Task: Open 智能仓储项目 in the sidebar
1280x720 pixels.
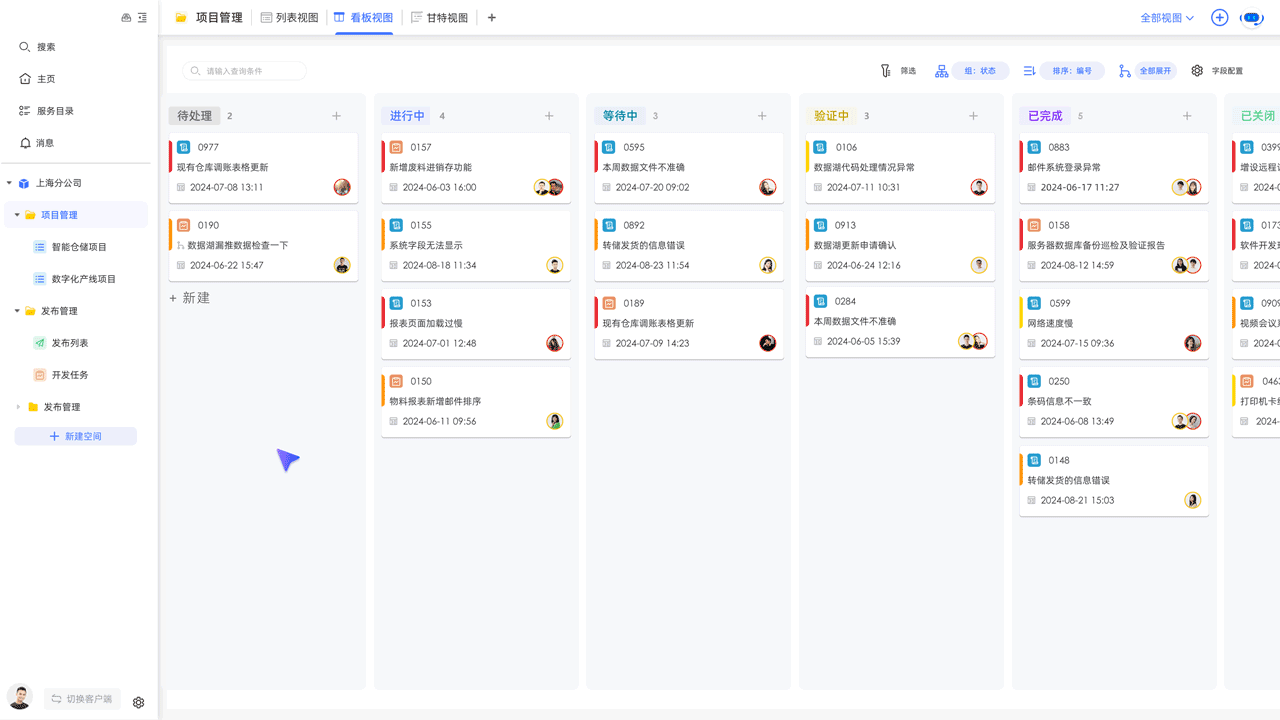Action: click(79, 247)
